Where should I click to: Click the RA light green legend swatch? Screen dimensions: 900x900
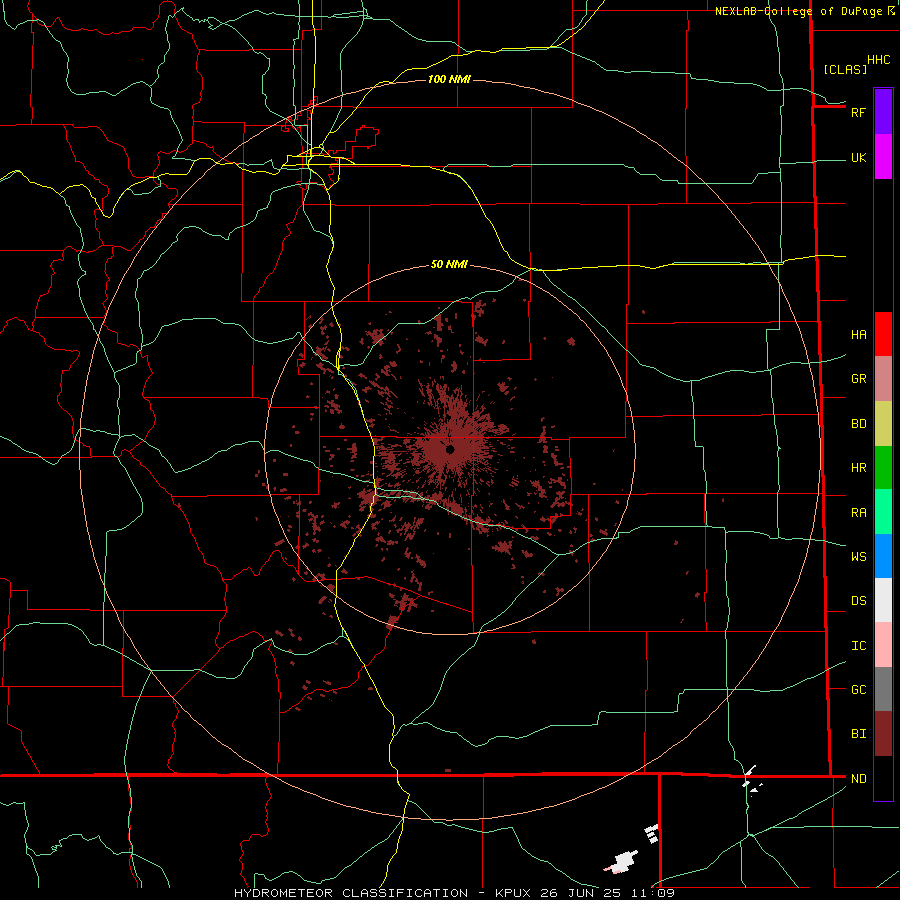click(883, 512)
